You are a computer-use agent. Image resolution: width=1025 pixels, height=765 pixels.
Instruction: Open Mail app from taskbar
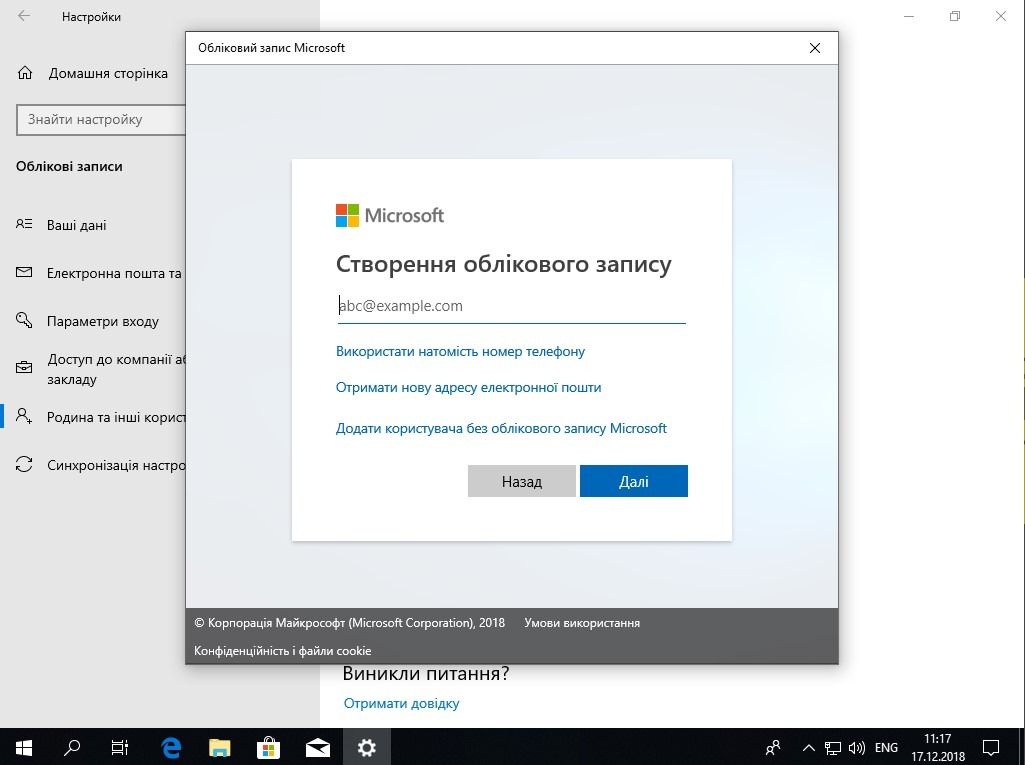[x=318, y=747]
